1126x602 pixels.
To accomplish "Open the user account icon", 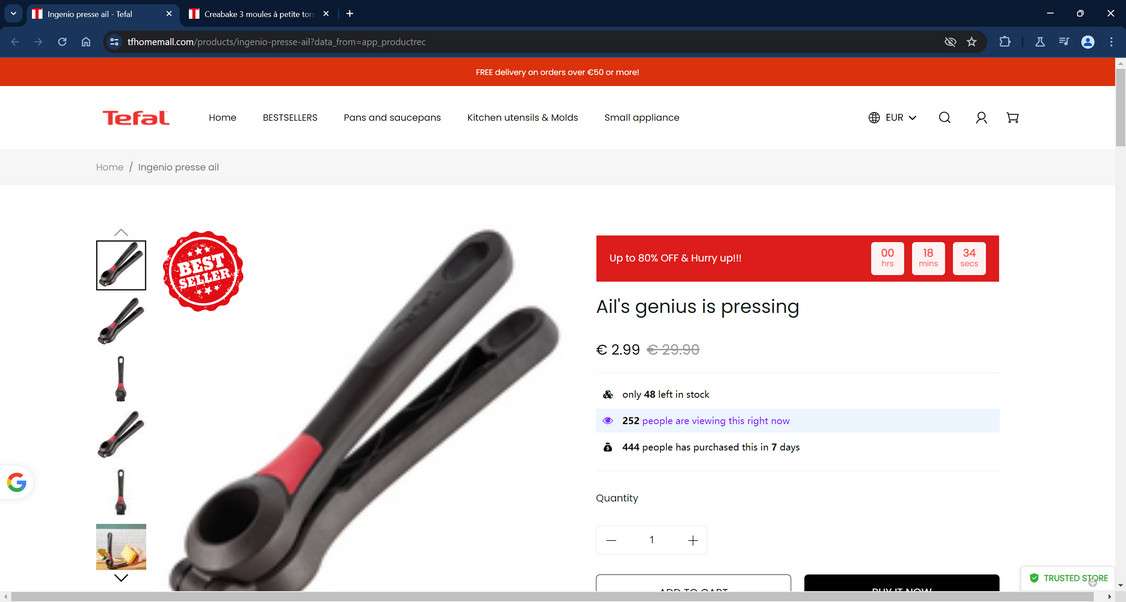I will point(981,118).
